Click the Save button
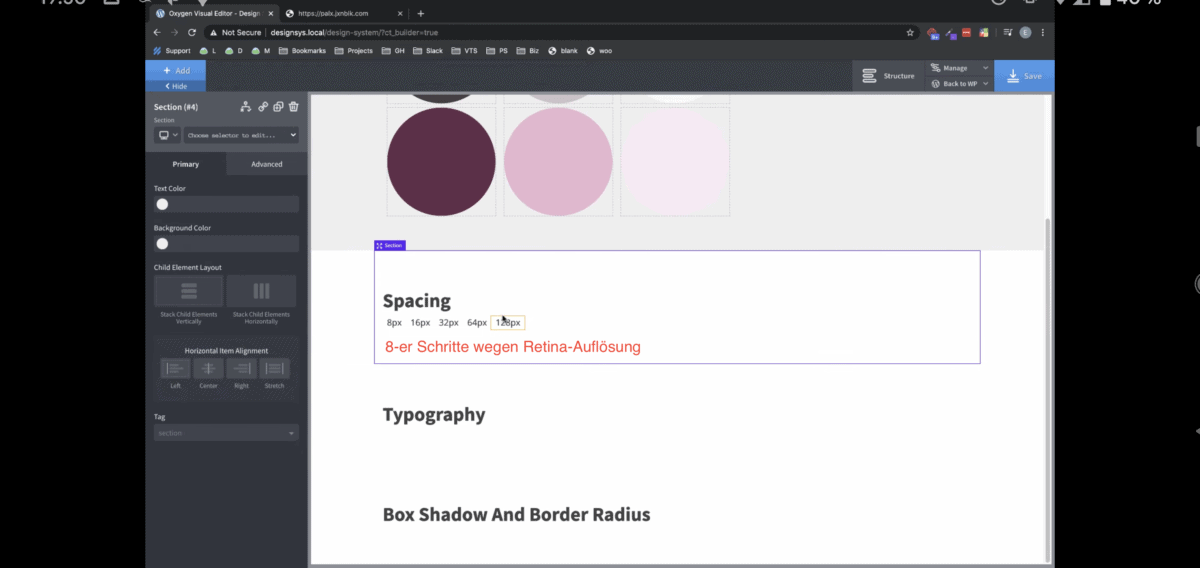Image resolution: width=1200 pixels, height=568 pixels. tap(1023, 76)
